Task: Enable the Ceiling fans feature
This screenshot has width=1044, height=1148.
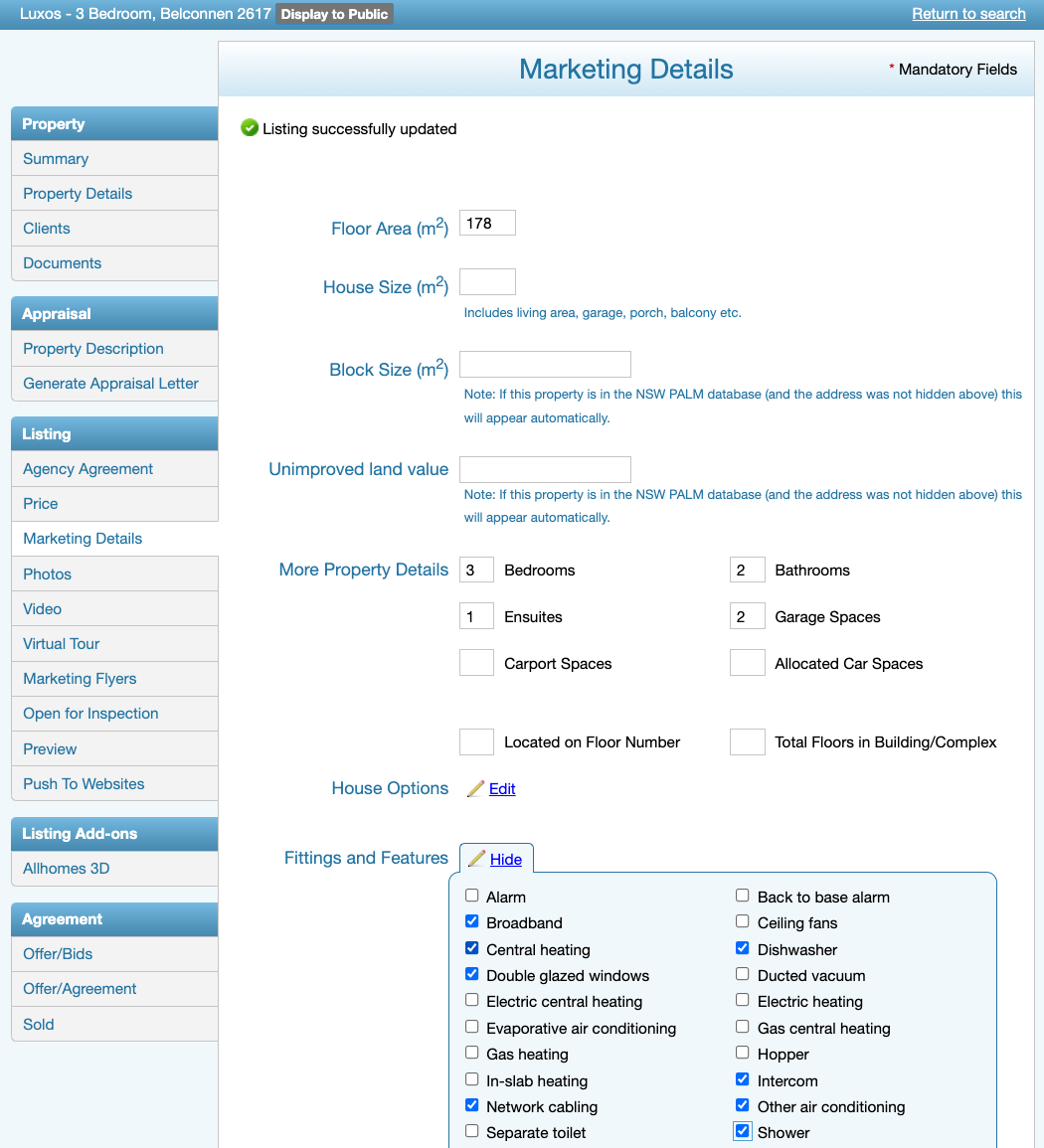Action: tap(742, 920)
